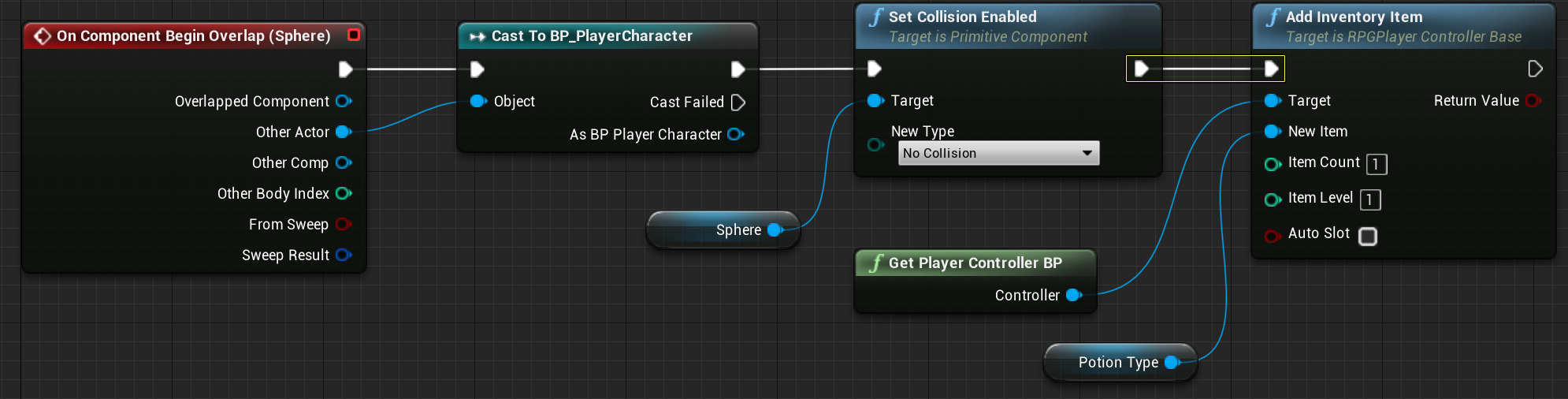Click the Item Count value field
Viewport: 1568px width, 399px height.
click(x=1376, y=164)
